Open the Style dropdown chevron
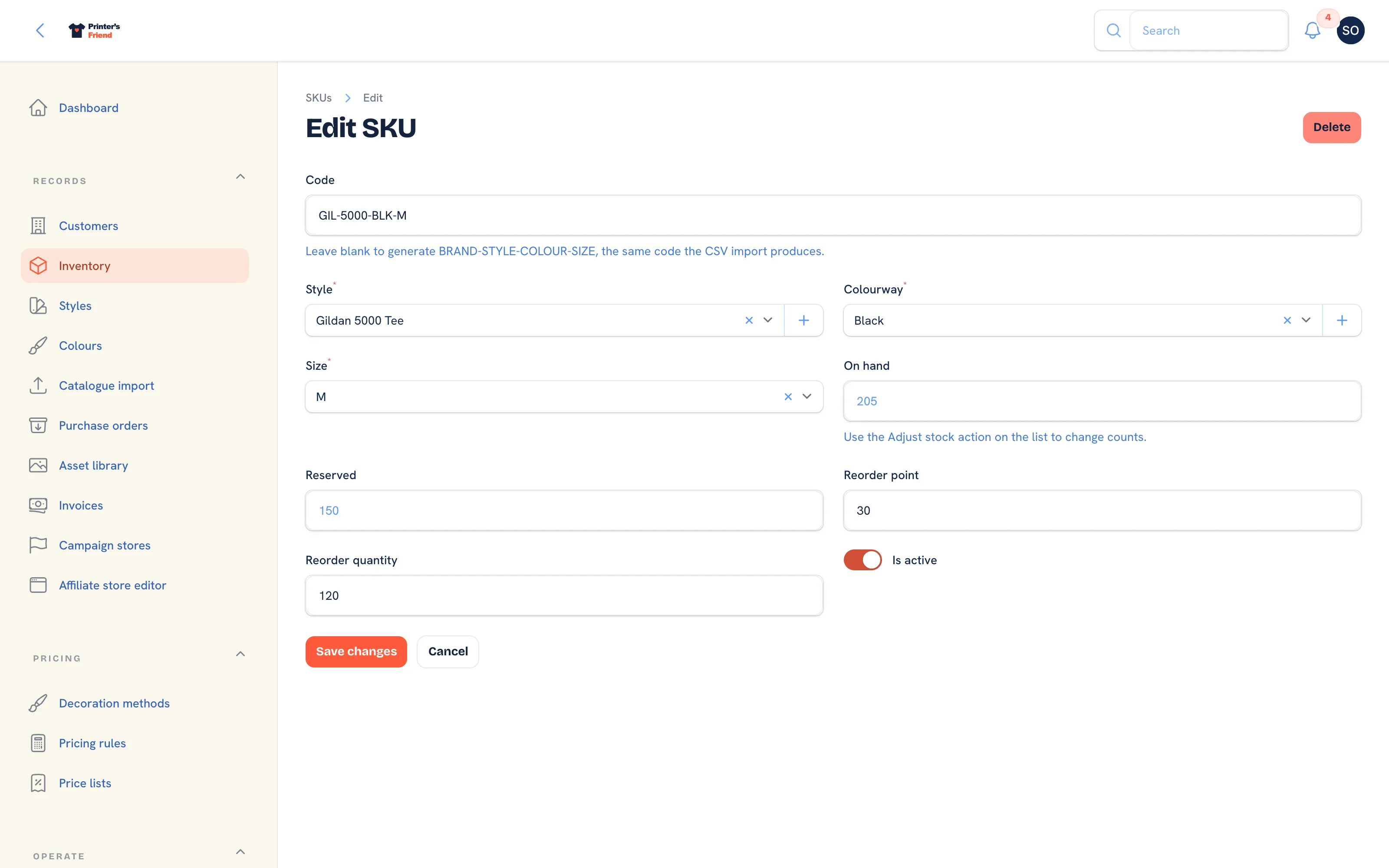1389x868 pixels. pos(768,320)
